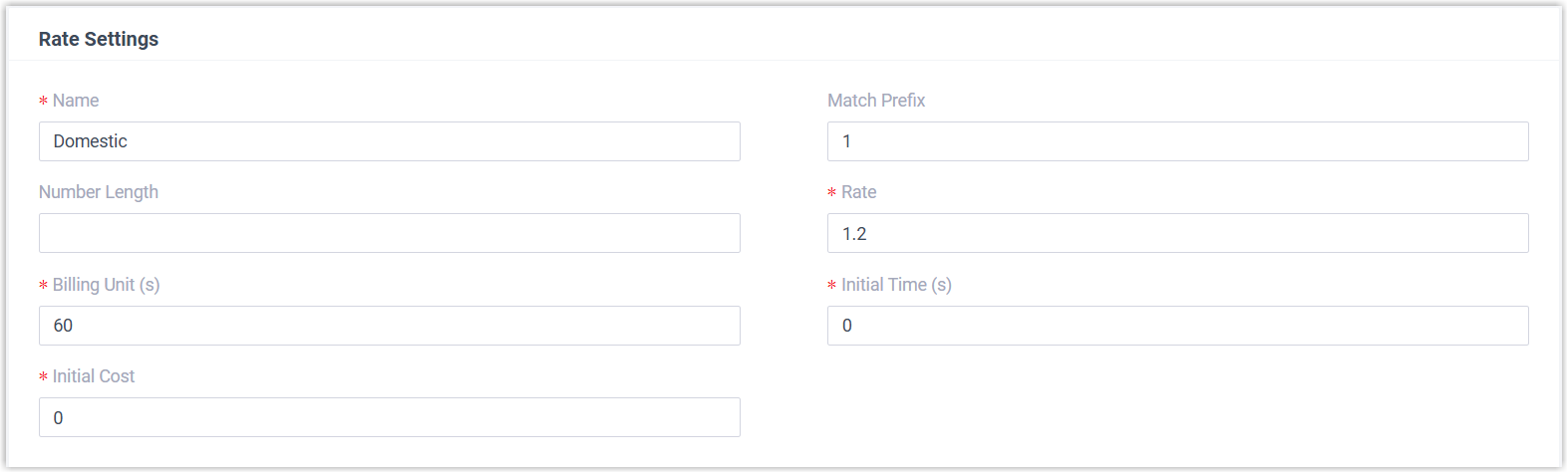Click the Name field label
The image size is (1568, 473).
point(76,101)
